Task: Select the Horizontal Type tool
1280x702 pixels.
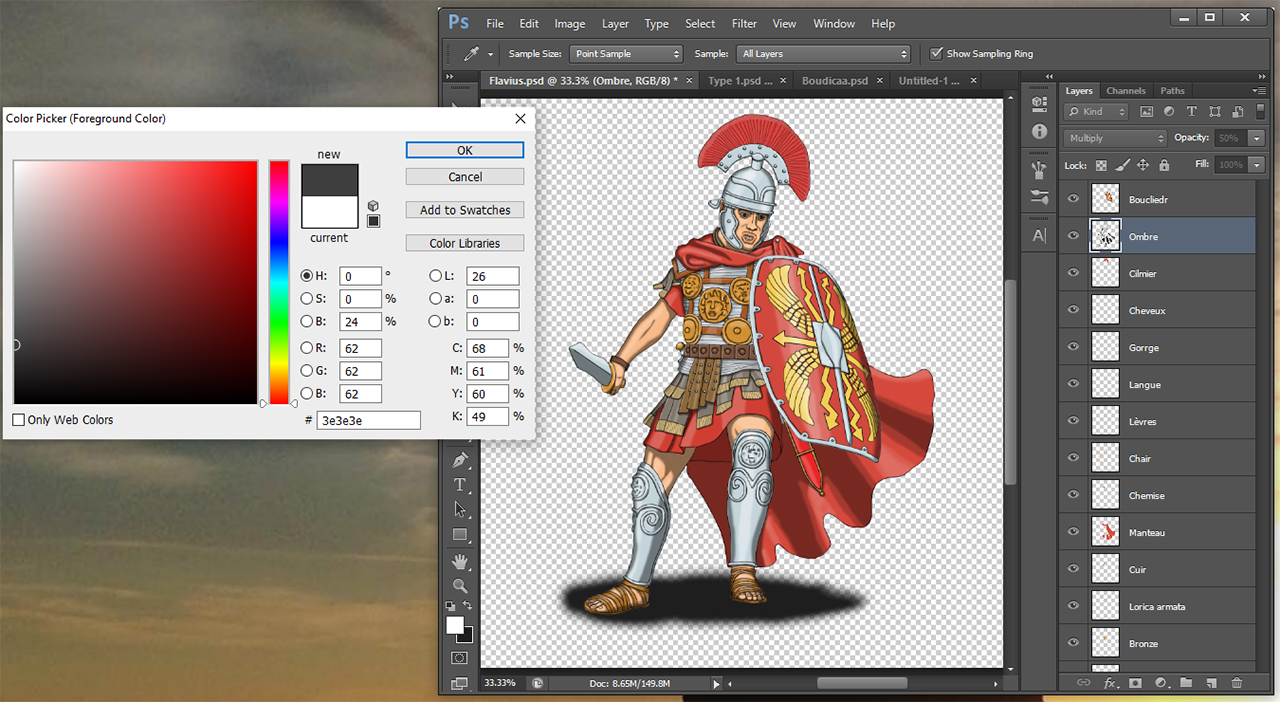Action: click(x=460, y=485)
